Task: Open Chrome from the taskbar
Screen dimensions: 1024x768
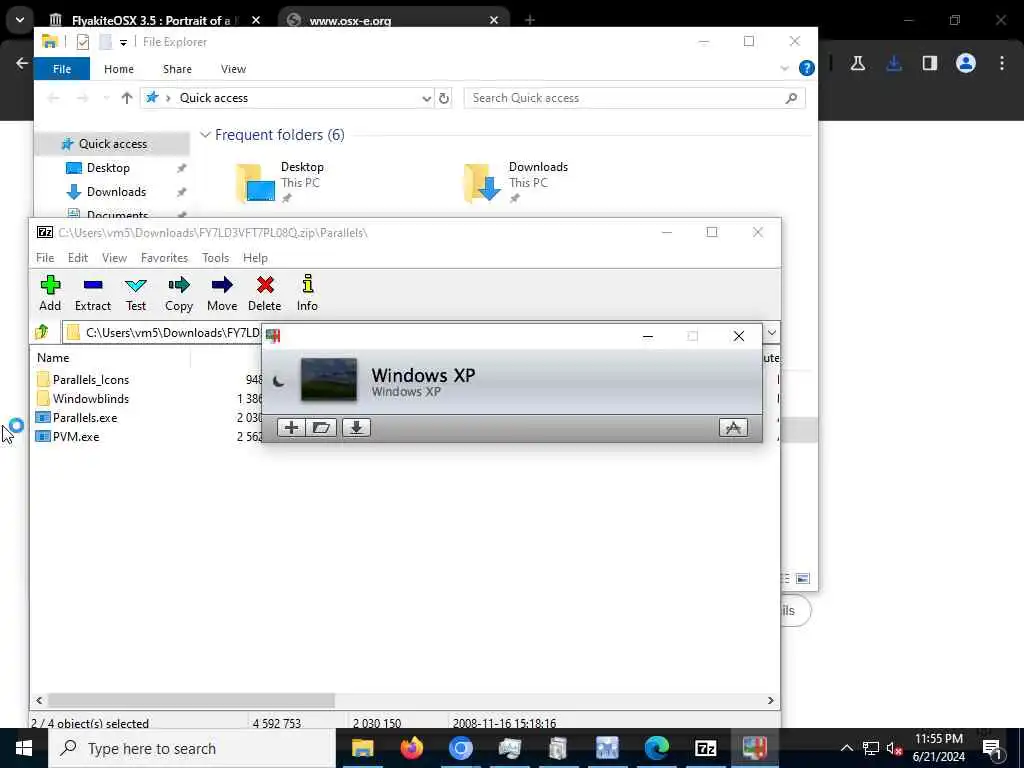Action: coord(460,748)
